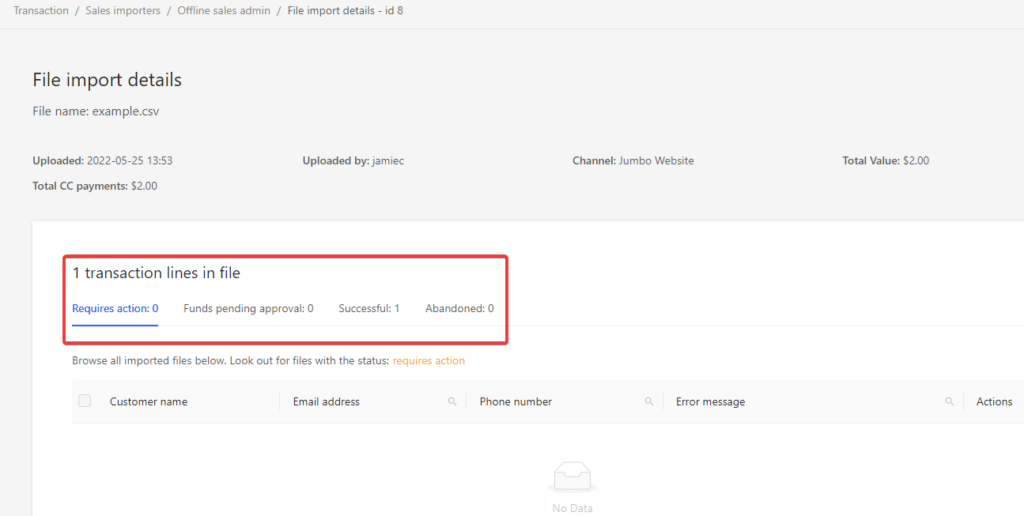Click the Customer name column header
Screen dimensions: 1024x516
[148, 402]
